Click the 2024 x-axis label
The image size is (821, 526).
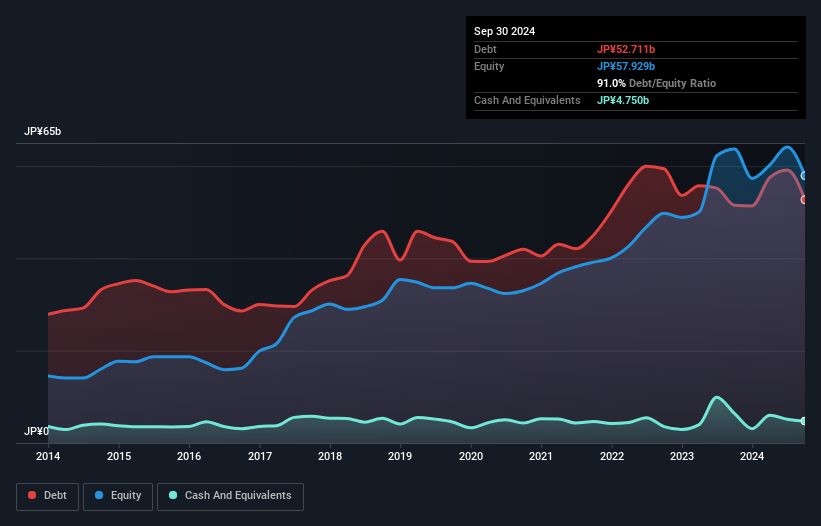[x=752, y=456]
